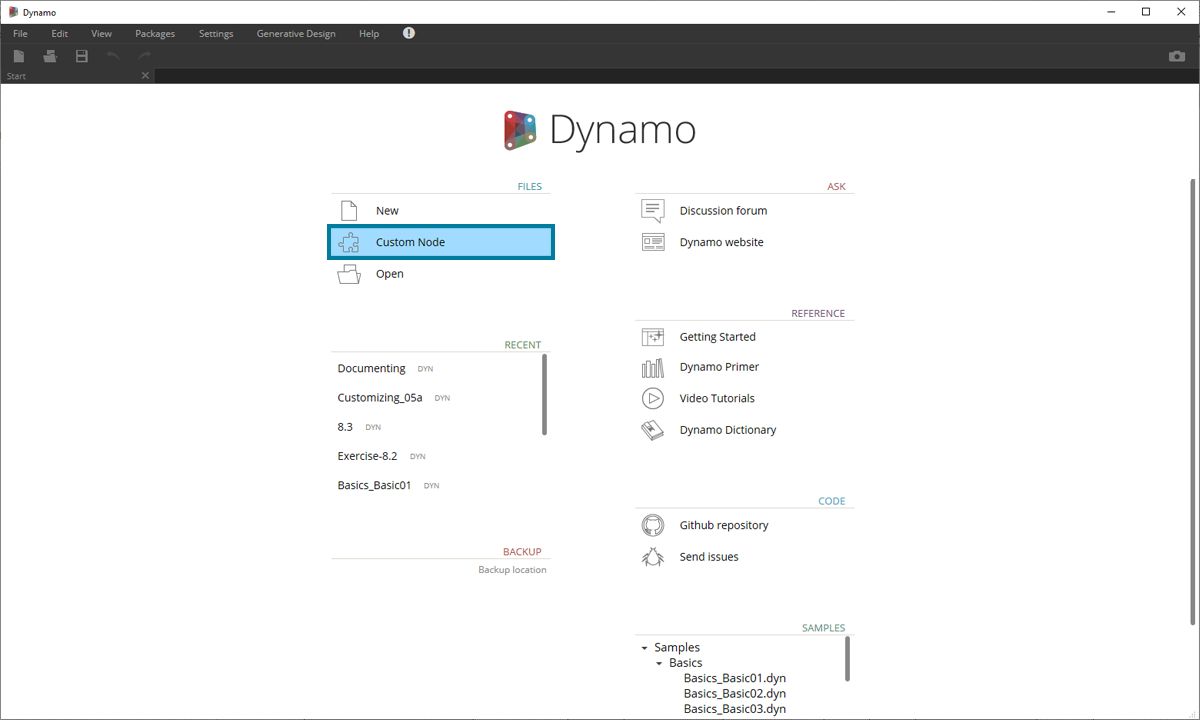Click the Save toolbar icon
Viewport: 1200px width, 720px height.
coord(81,56)
